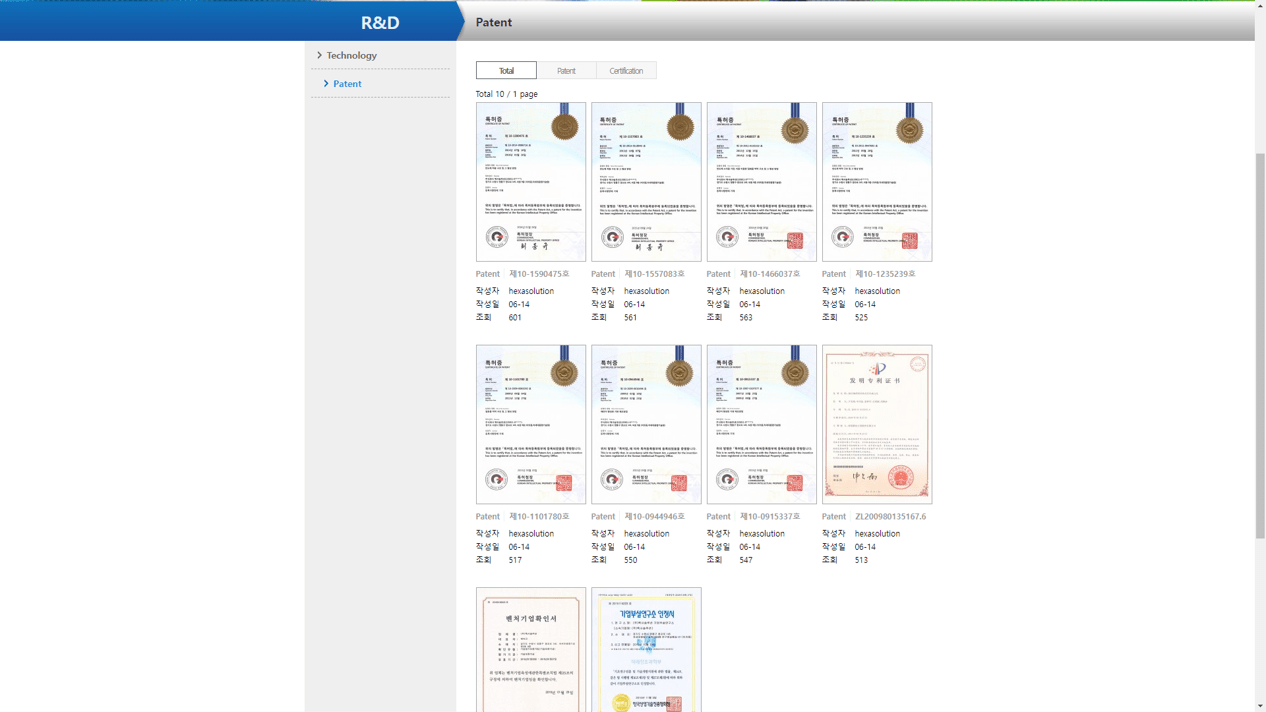This screenshot has height=712, width=1266.
Task: Click author hexasolution under 제10-1590475호
Action: (531, 291)
